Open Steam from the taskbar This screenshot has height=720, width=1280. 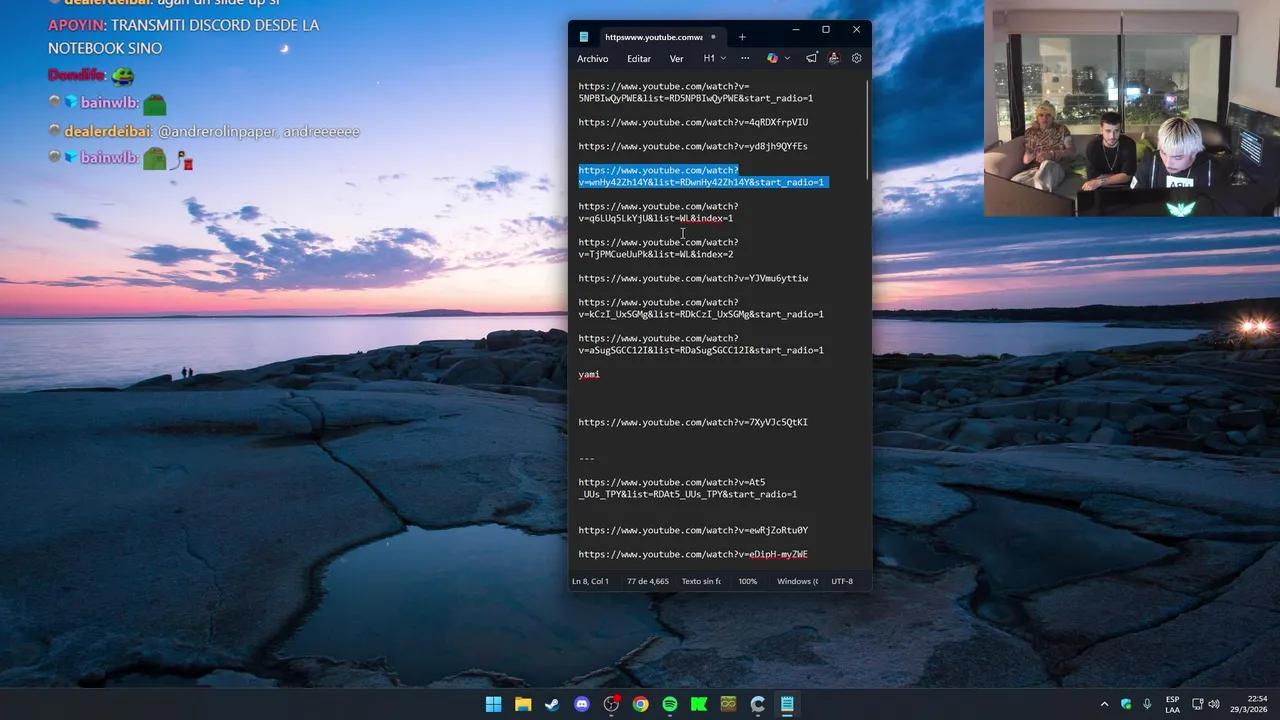tap(552, 704)
